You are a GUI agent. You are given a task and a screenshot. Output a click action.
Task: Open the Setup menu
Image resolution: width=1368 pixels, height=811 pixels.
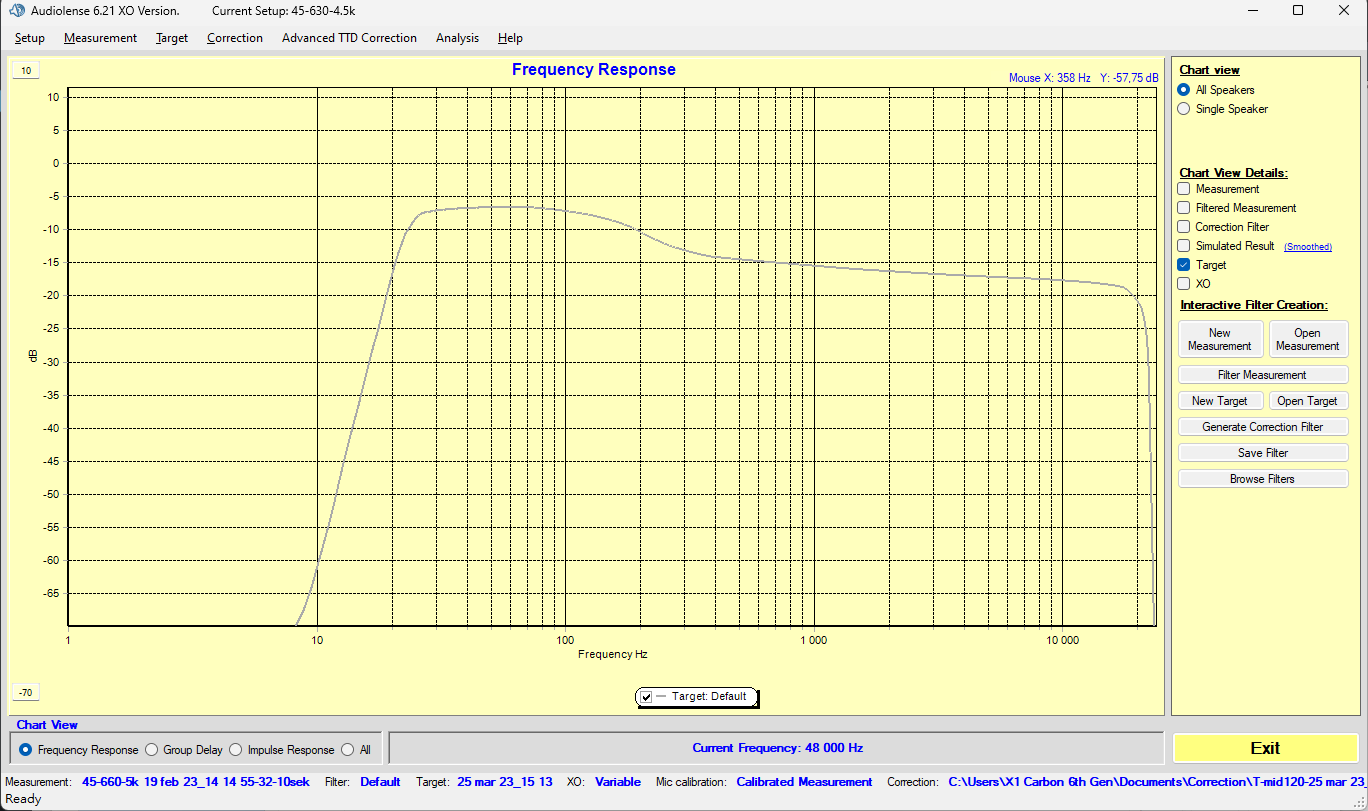(x=30, y=38)
